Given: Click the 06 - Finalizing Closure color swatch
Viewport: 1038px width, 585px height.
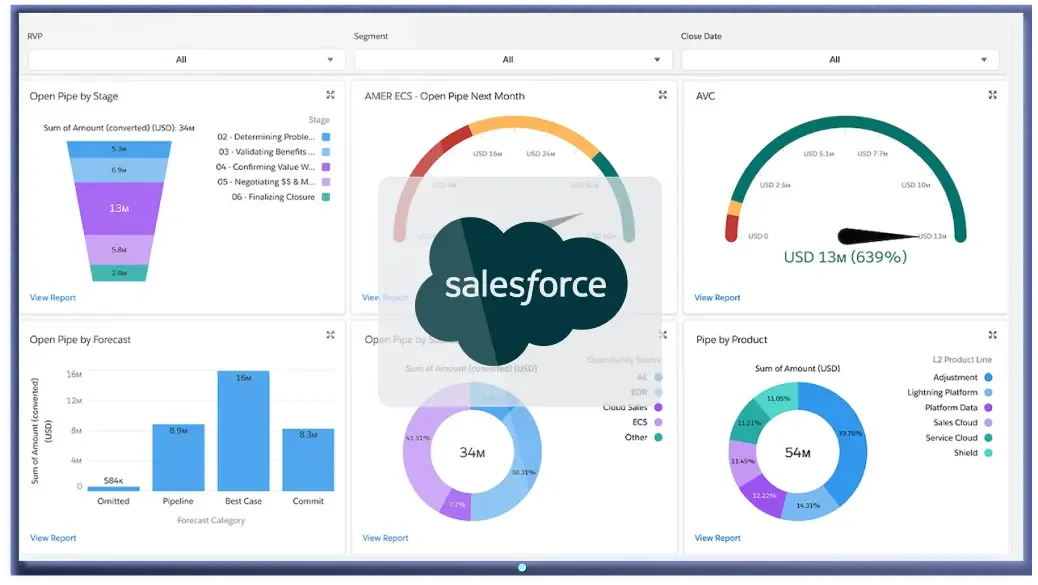Looking at the screenshot, I should tap(326, 197).
